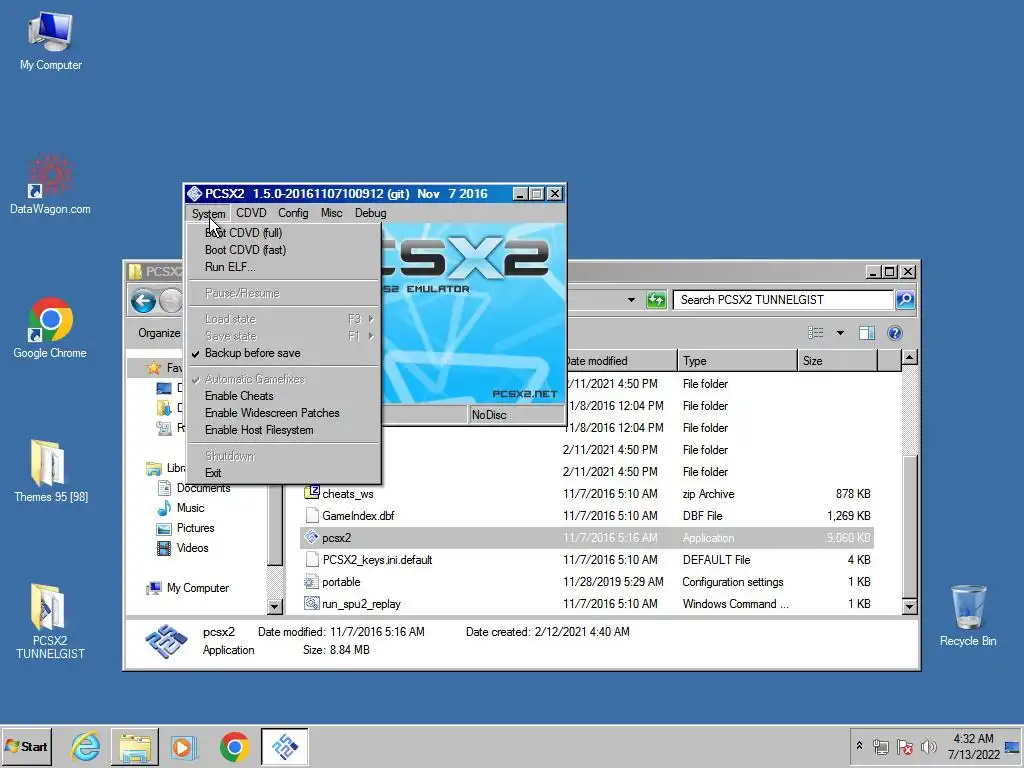The width and height of the screenshot is (1024, 768).
Task: Sort by Size column header
Action: coord(838,360)
